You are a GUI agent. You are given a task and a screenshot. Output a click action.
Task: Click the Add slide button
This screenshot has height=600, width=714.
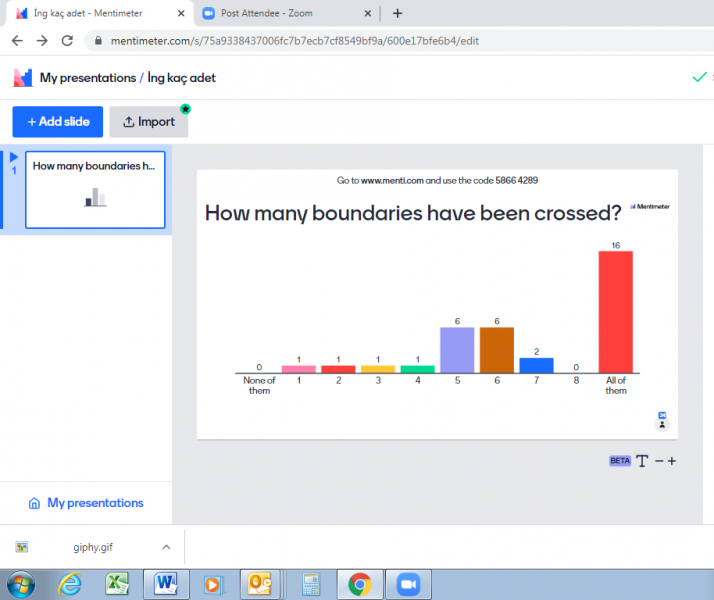click(58, 122)
